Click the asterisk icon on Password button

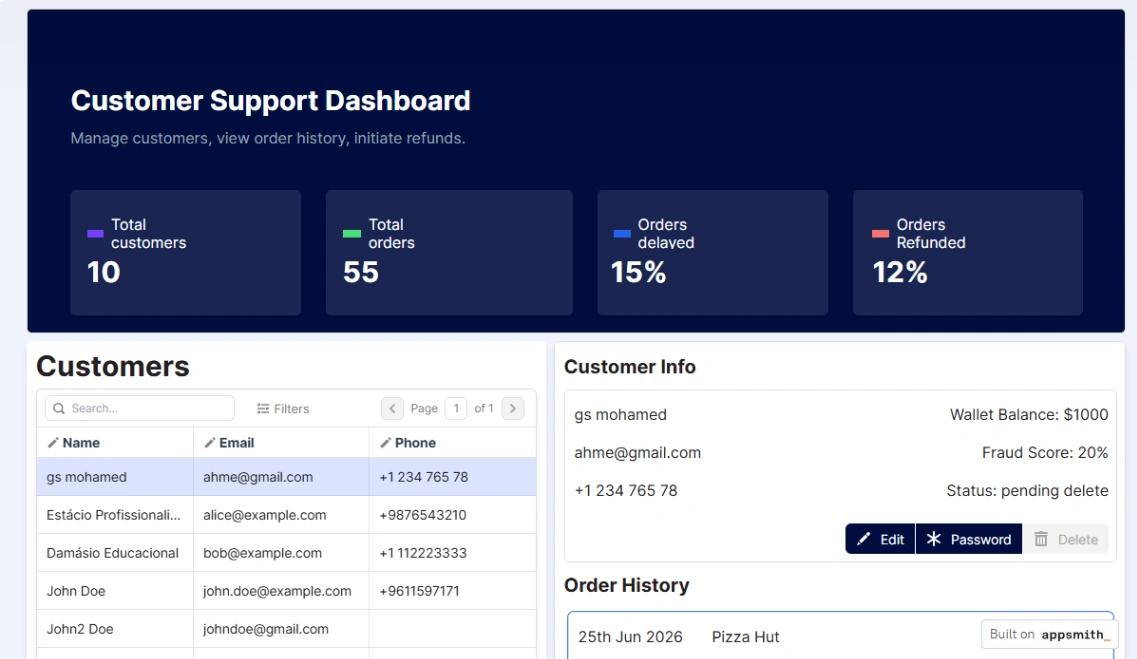tap(934, 539)
